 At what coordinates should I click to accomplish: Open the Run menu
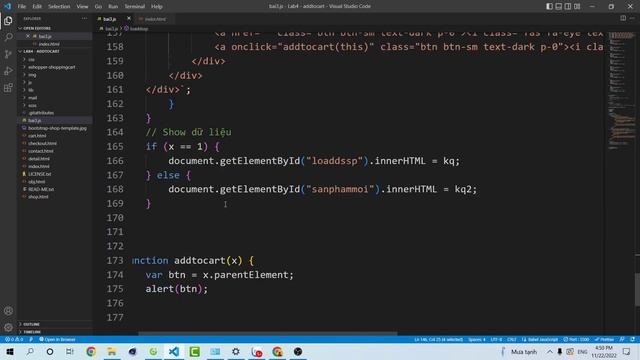113,7
